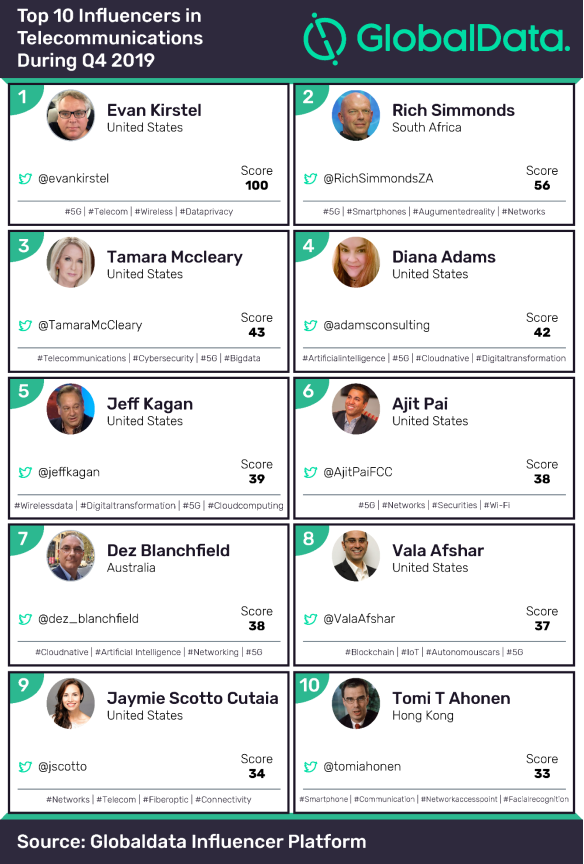Click the #Cybersecurity hashtag under Tamara Mccleary
Image resolution: width=584 pixels, height=864 pixels.
point(163,358)
